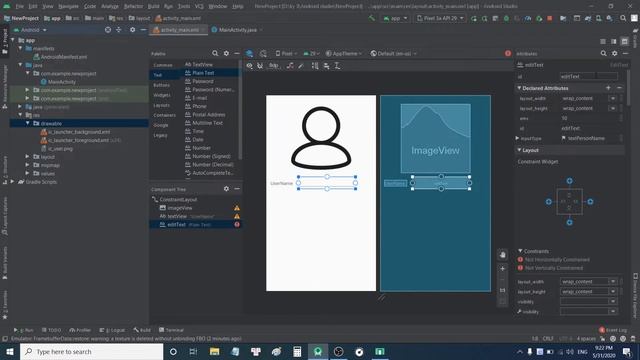Open the Android project view dropdown
The image size is (640, 360).
click(x=30, y=30)
